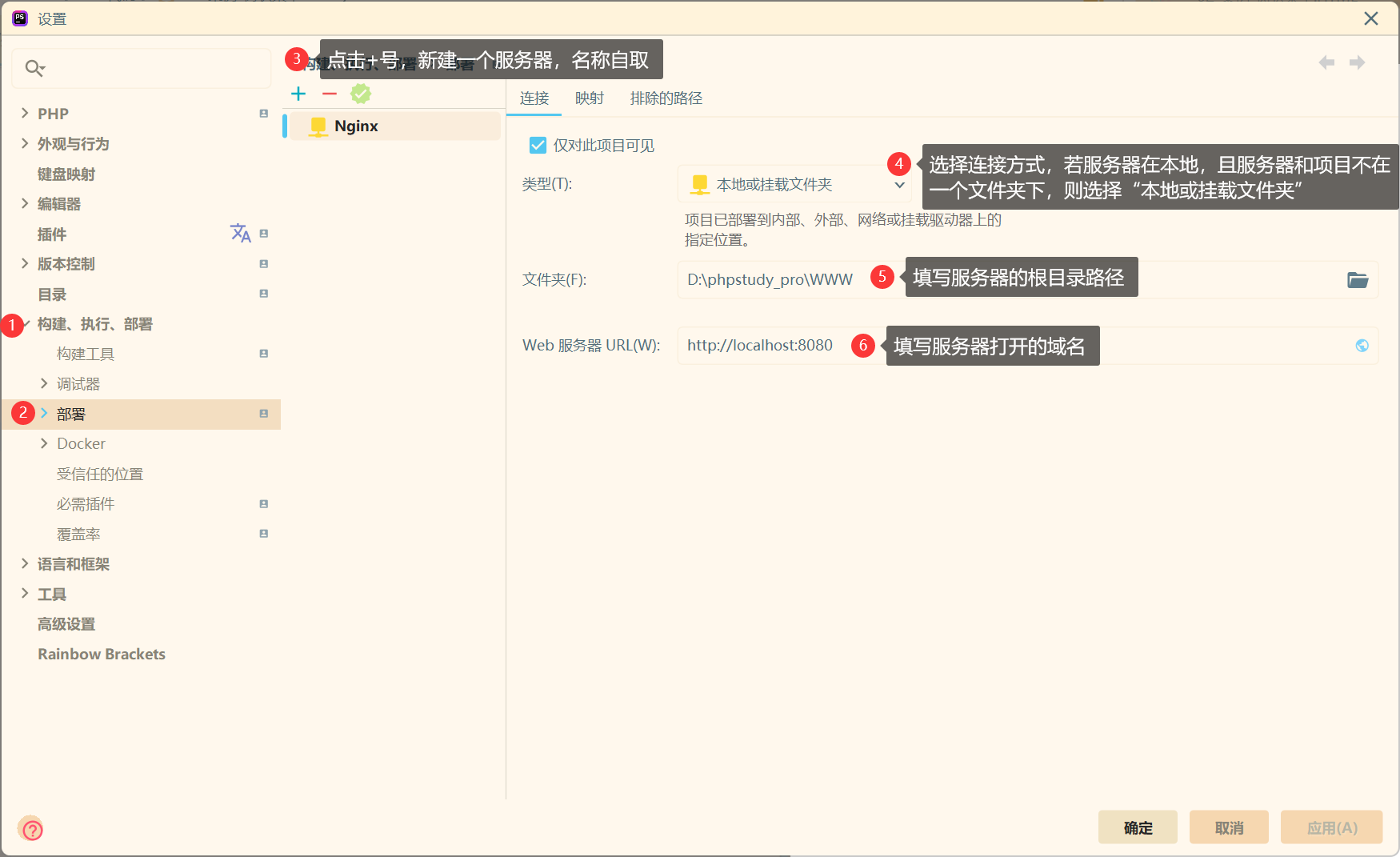Open help via the question mark icon

tap(31, 829)
